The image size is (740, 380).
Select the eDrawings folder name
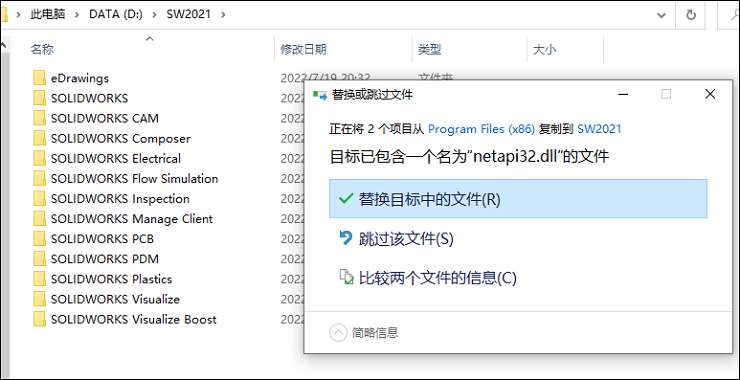coord(80,78)
